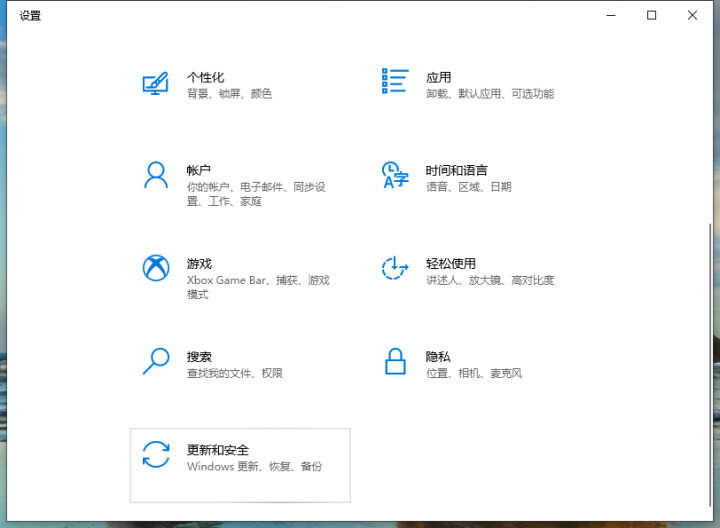Open the 个性化 settings title link

tap(205, 77)
